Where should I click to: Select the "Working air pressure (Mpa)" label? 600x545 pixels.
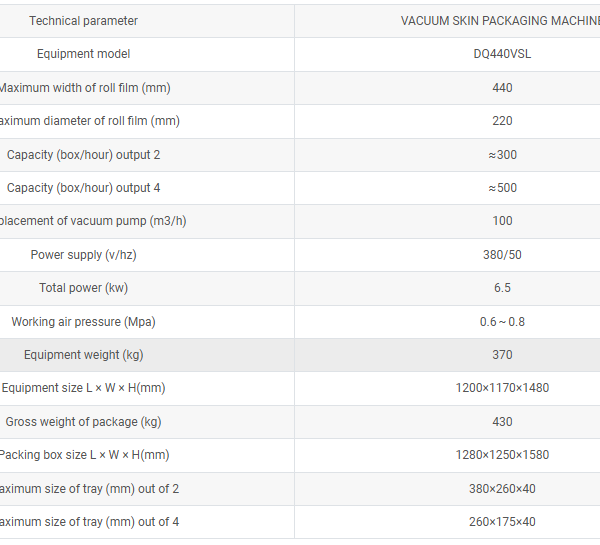[84, 322]
